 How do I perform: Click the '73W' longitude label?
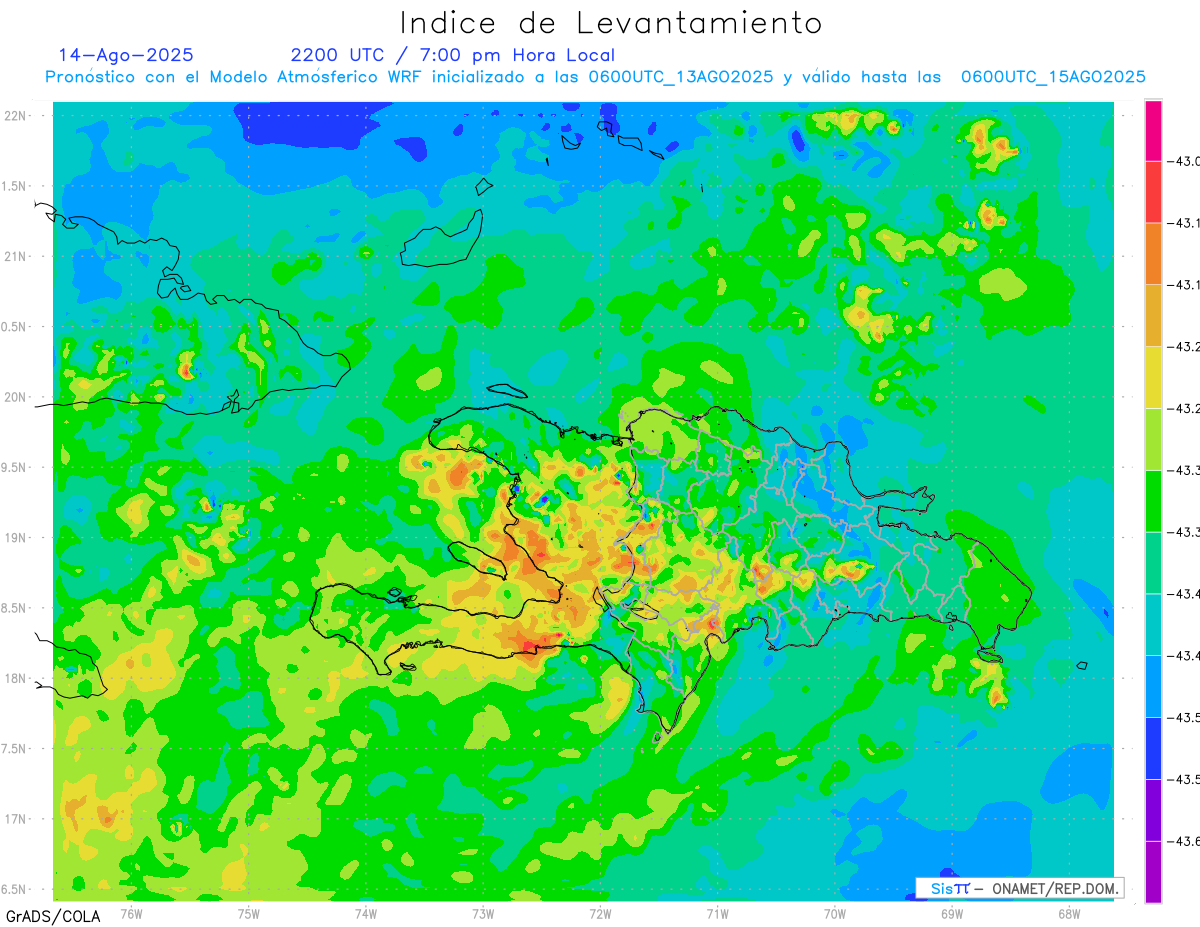483,913
